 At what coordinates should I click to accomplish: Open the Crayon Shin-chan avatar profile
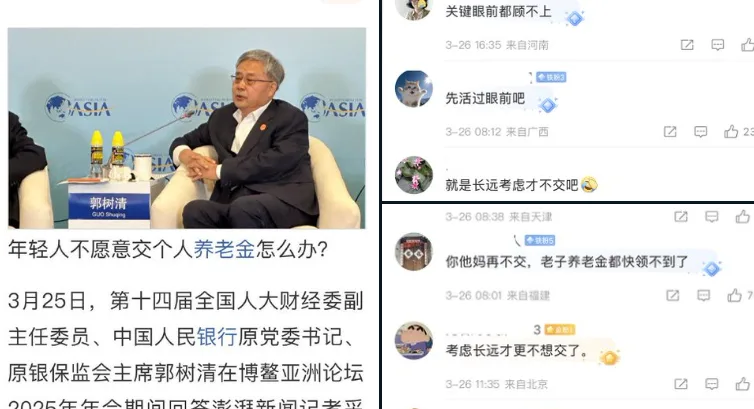(414, 340)
